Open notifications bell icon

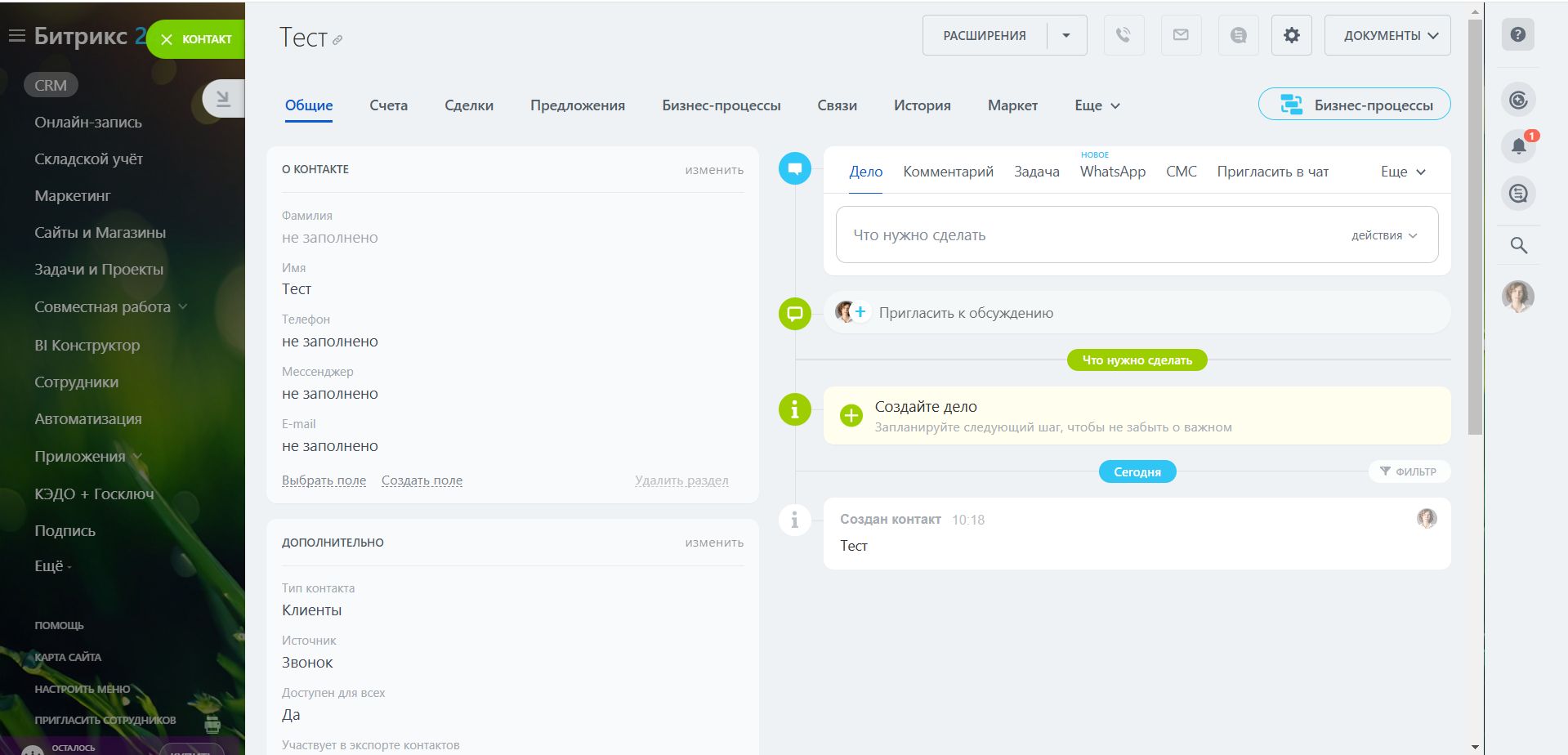coord(1517,146)
